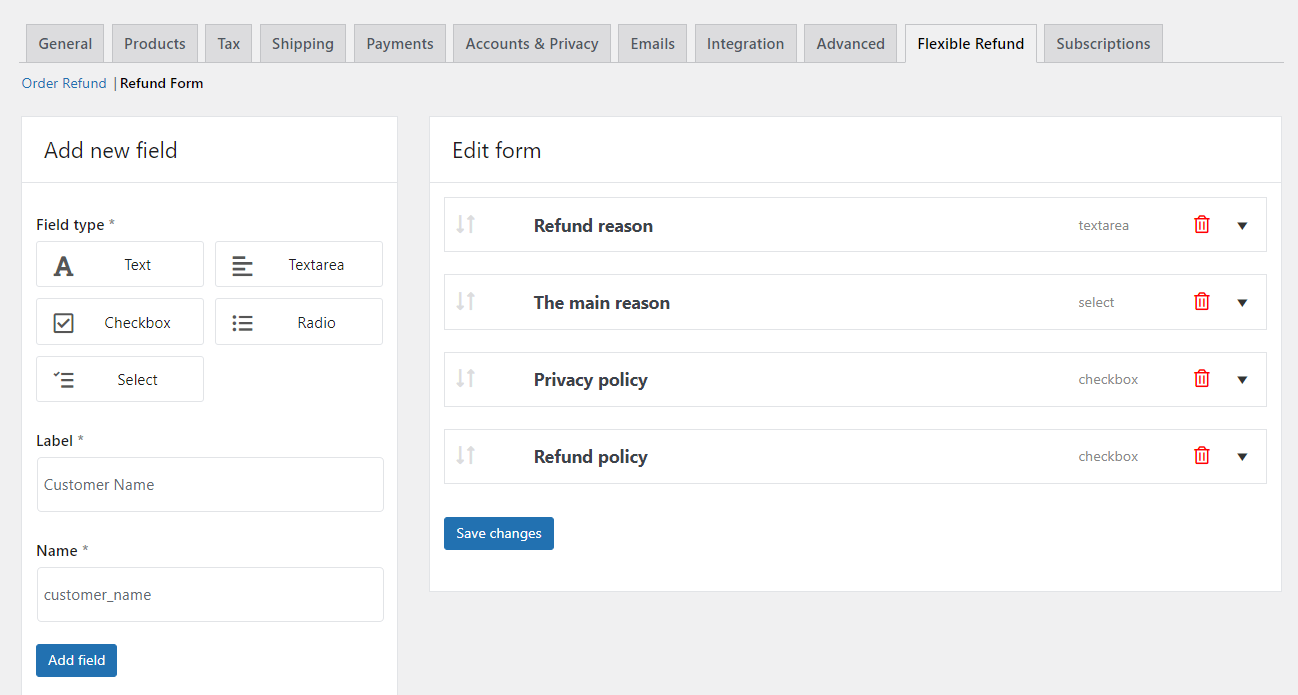Focus the Name input field
The width and height of the screenshot is (1298, 695).
tap(210, 594)
